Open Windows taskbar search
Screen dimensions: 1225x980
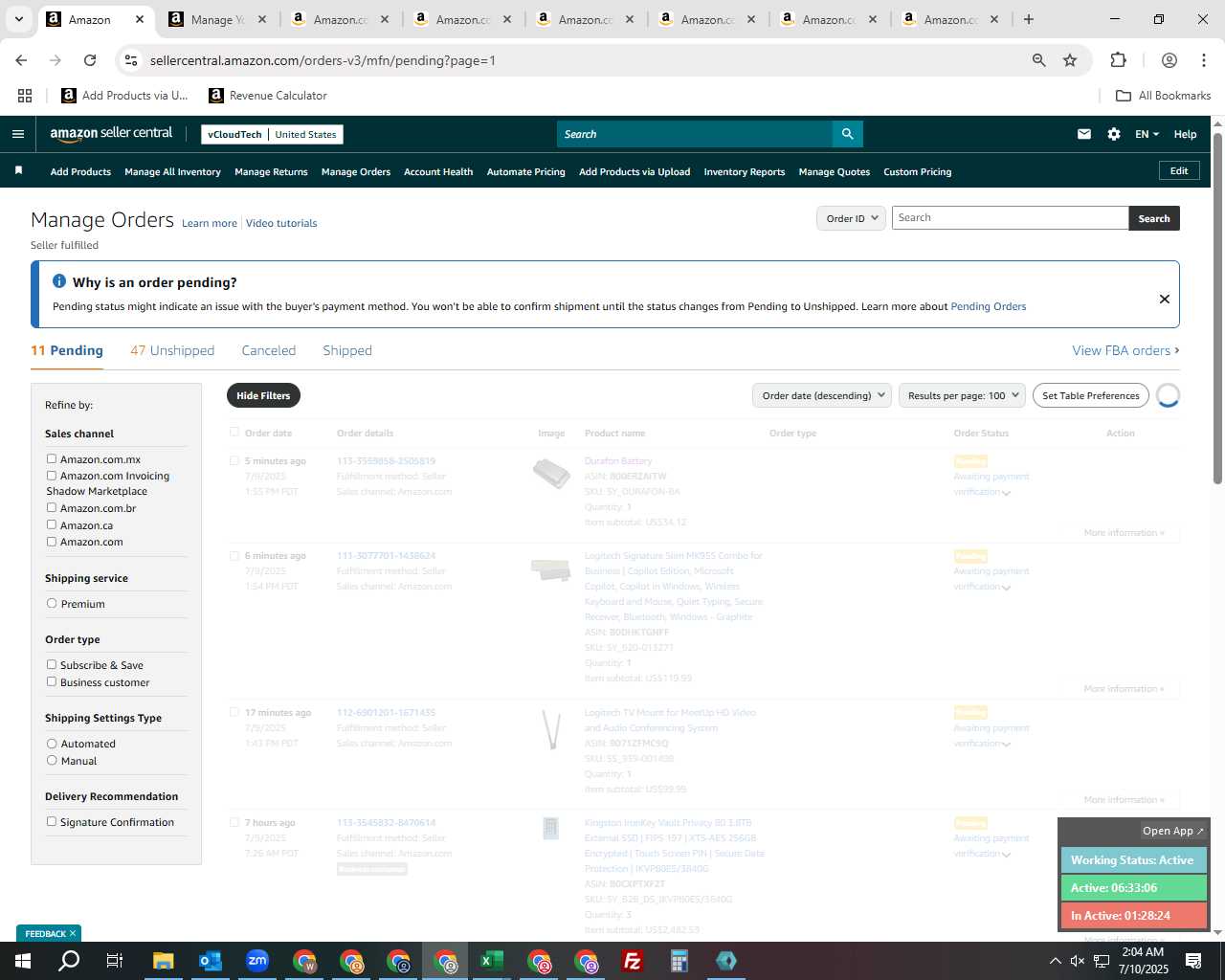point(69,961)
